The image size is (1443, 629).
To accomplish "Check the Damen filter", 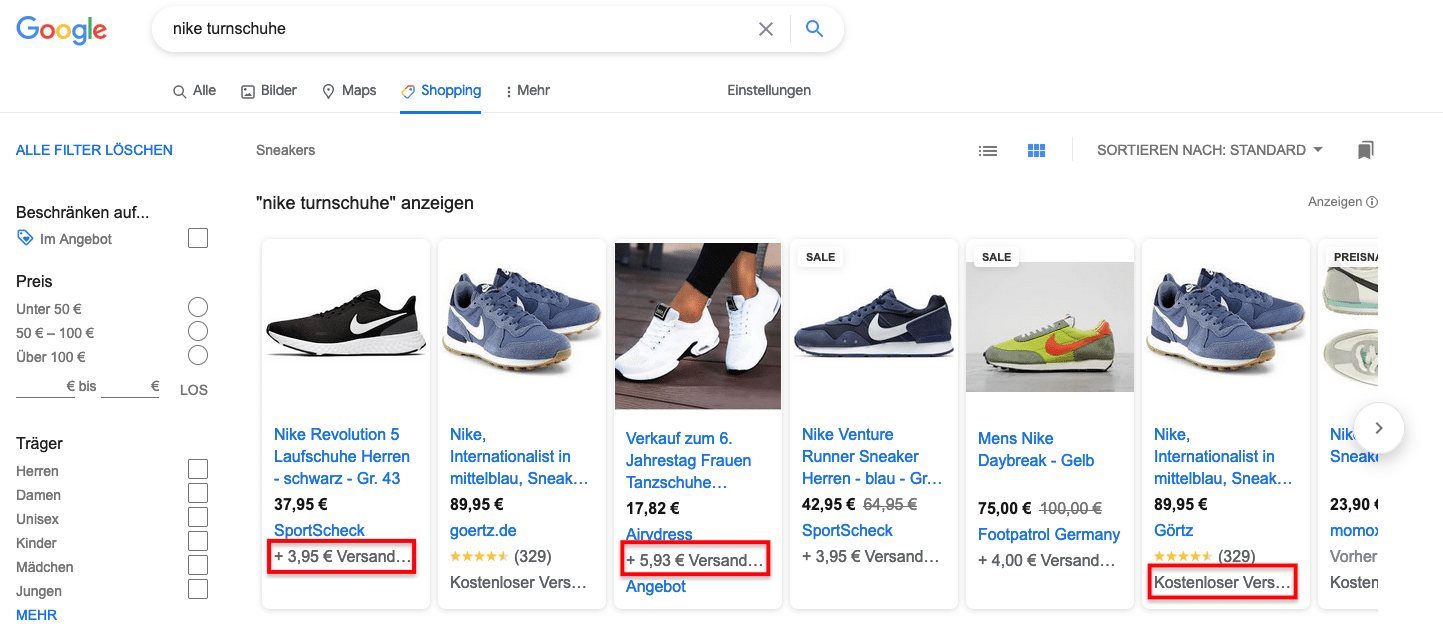I will click(198, 493).
